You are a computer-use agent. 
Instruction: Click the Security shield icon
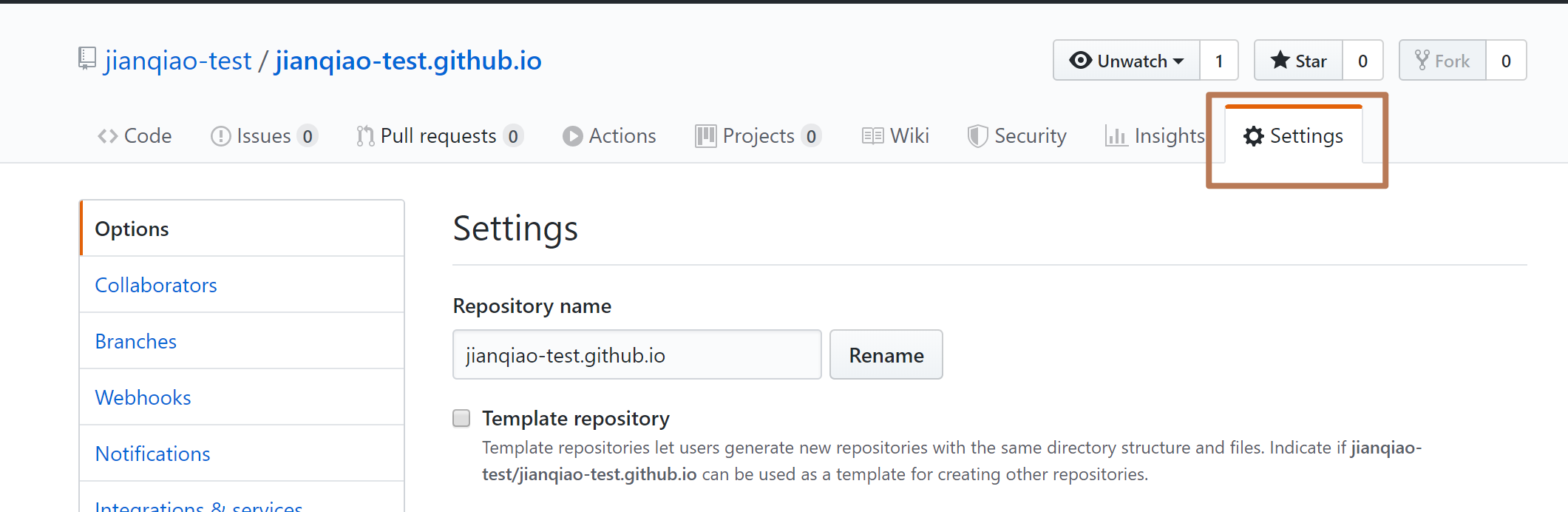(977, 136)
